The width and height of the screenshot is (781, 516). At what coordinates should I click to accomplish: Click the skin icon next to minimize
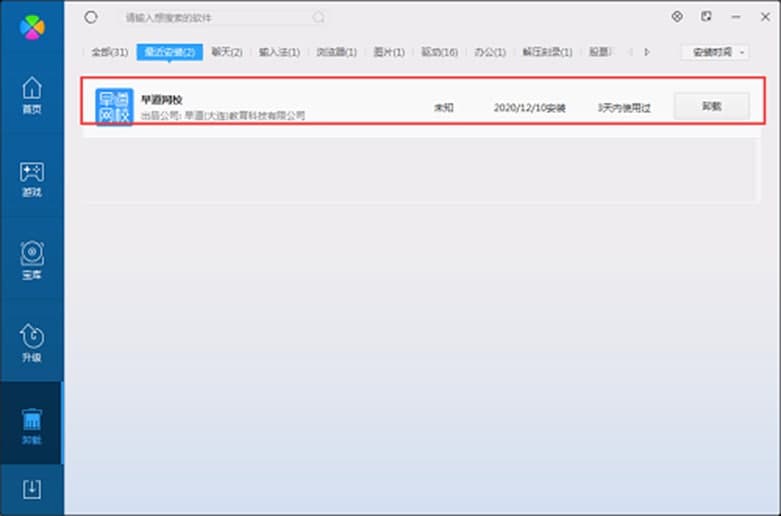click(707, 17)
